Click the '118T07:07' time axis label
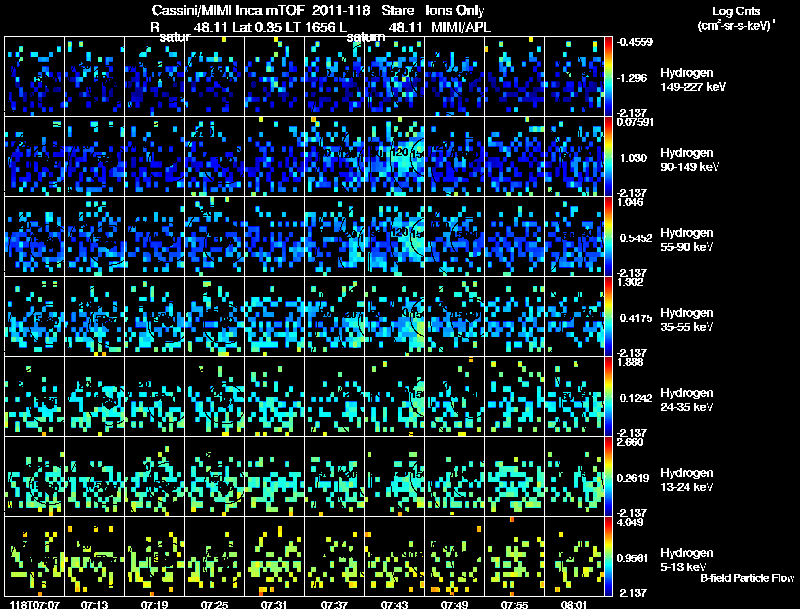 coord(34,604)
